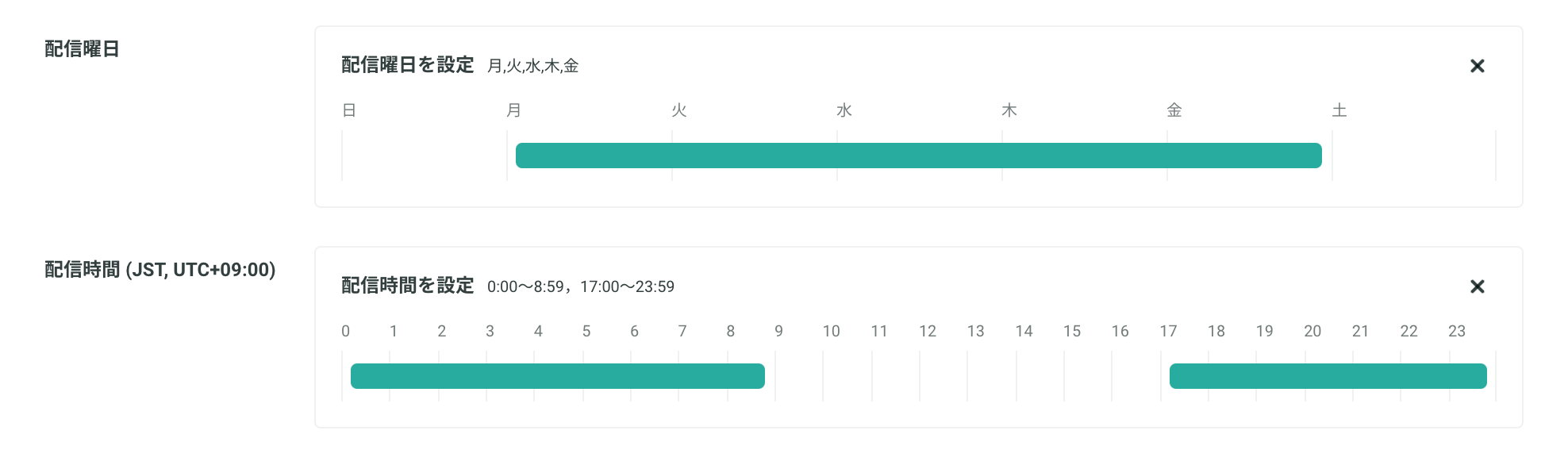Screen dimensions: 1568x465
Task: Select the 土 (Saturday) day slot
Action: [x=1414, y=156]
